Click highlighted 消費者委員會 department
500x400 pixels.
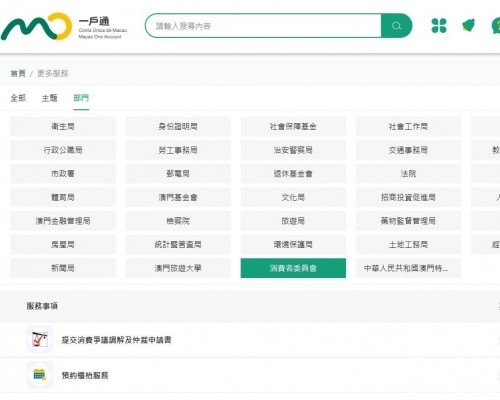pyautogui.click(x=293, y=268)
